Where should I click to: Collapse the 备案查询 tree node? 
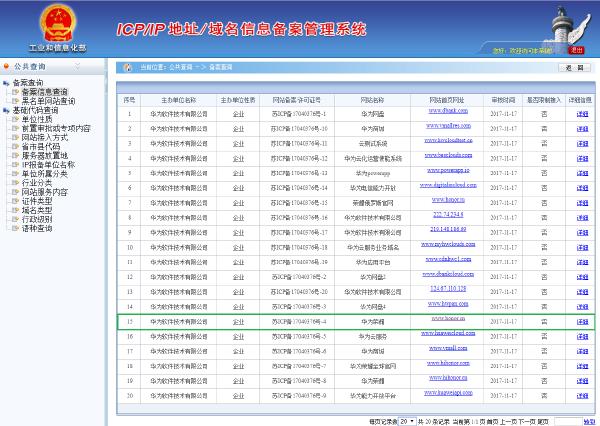6,83
